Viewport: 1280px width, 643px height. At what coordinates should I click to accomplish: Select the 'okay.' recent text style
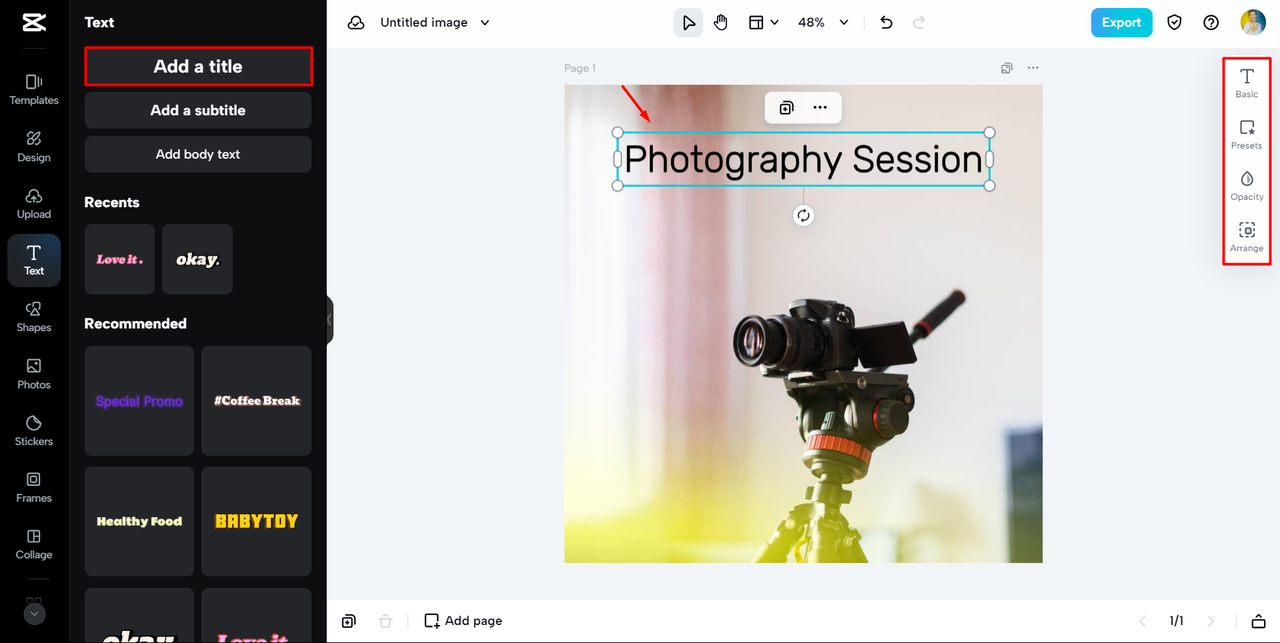tap(198, 259)
